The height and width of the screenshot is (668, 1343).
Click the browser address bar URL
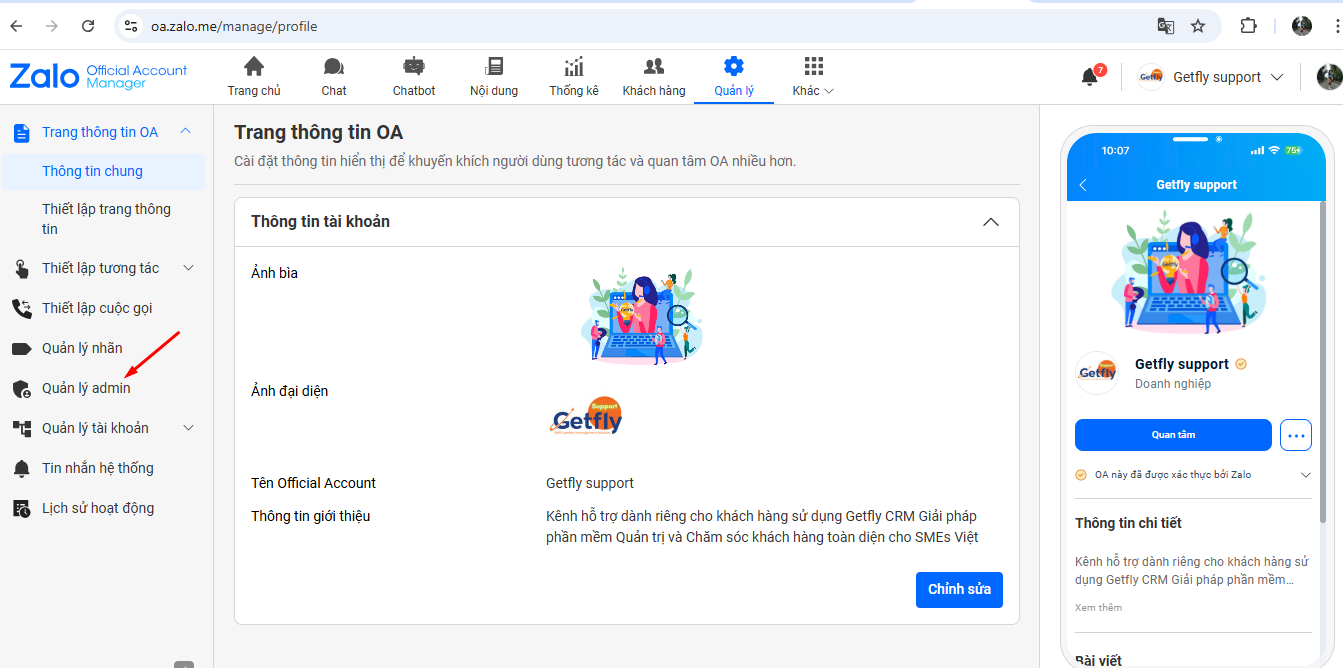(234, 26)
